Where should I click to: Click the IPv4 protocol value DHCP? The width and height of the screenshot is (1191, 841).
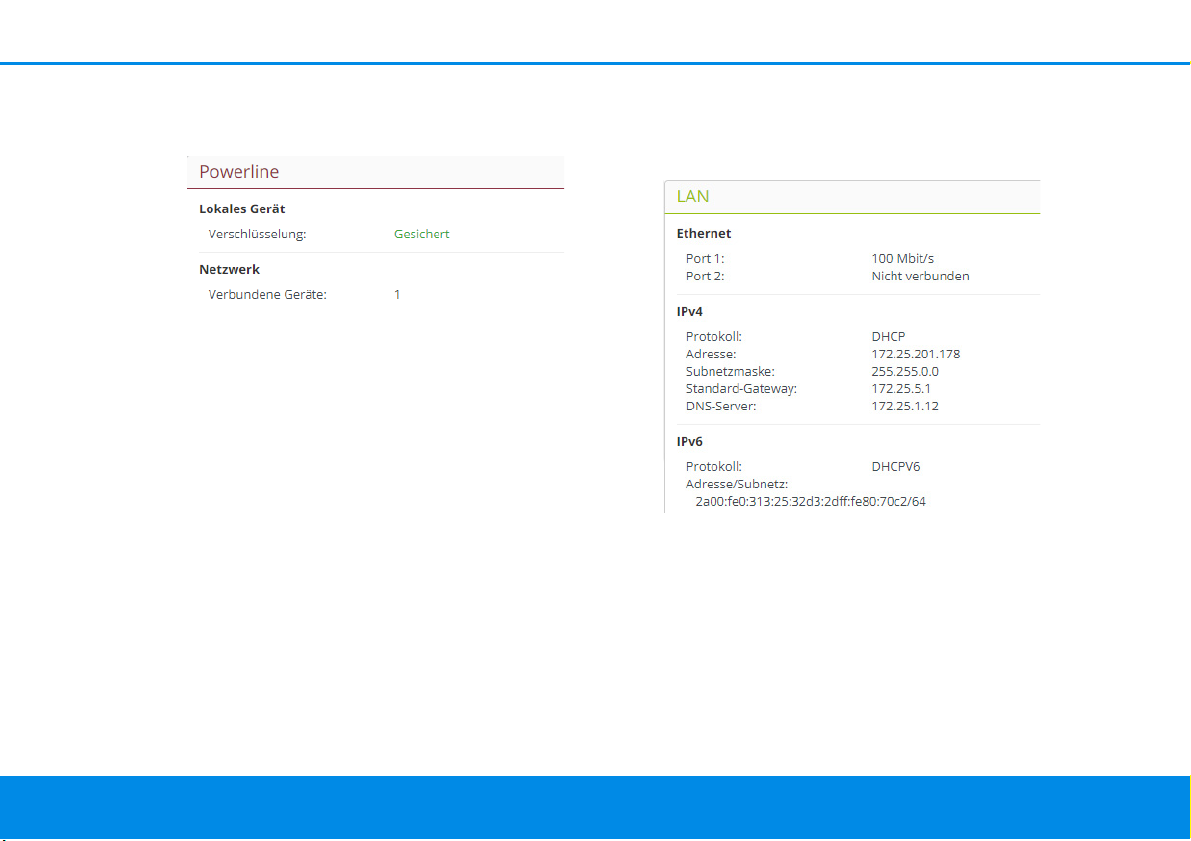point(888,337)
